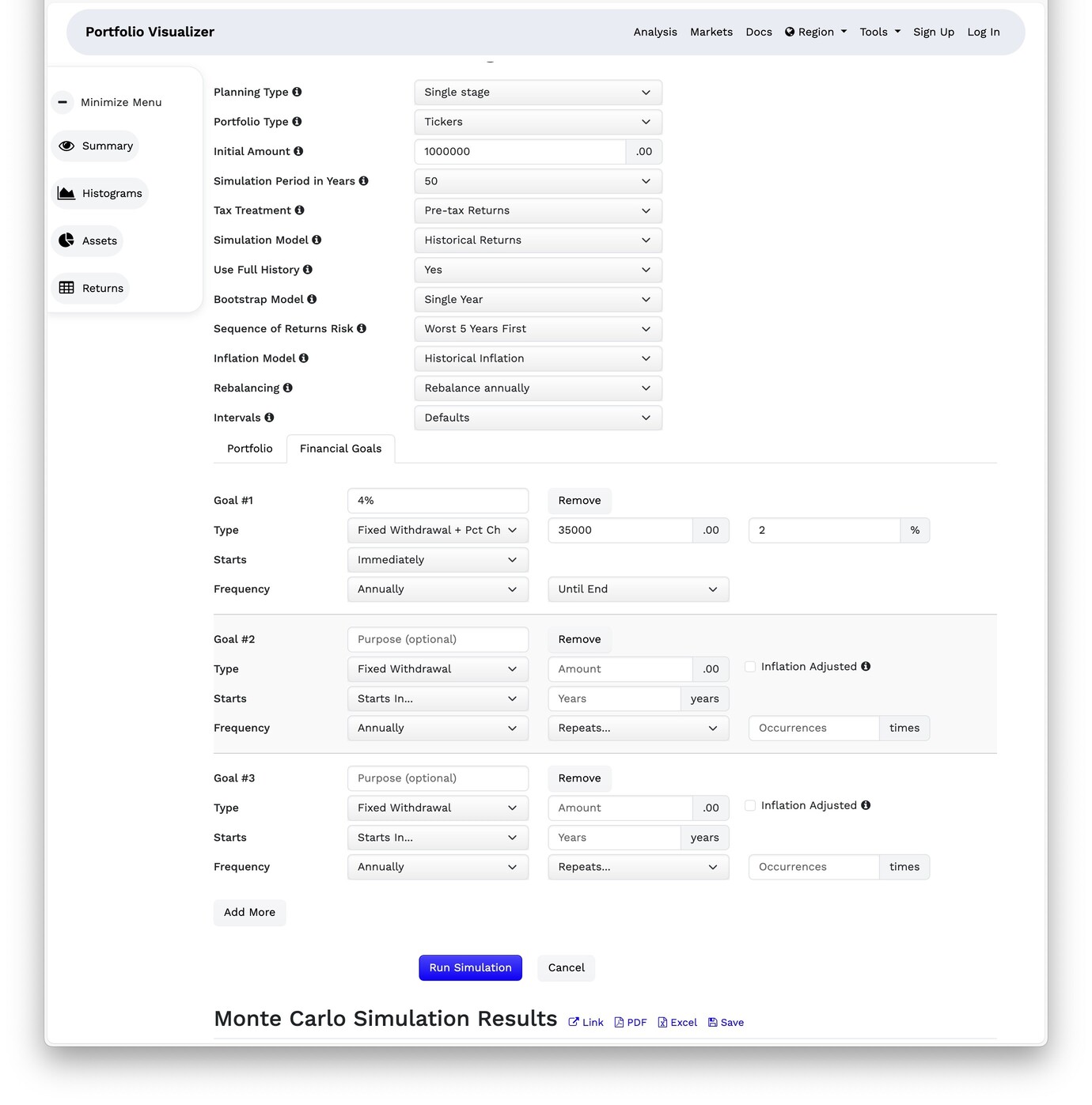The height and width of the screenshot is (1105, 1092).
Task: Switch to the Portfolio tab
Action: 249,448
